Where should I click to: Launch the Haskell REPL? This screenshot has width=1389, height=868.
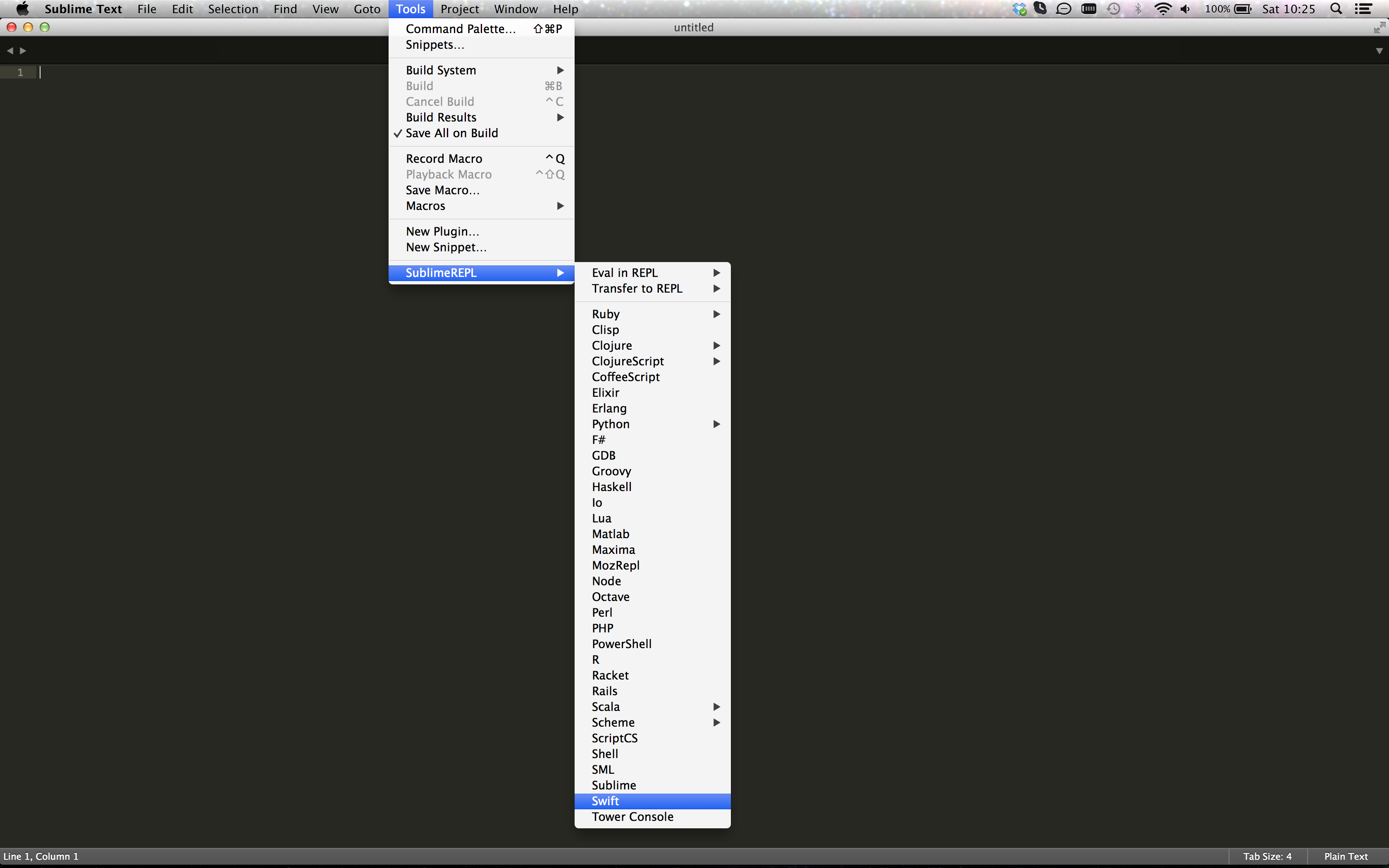point(652,487)
